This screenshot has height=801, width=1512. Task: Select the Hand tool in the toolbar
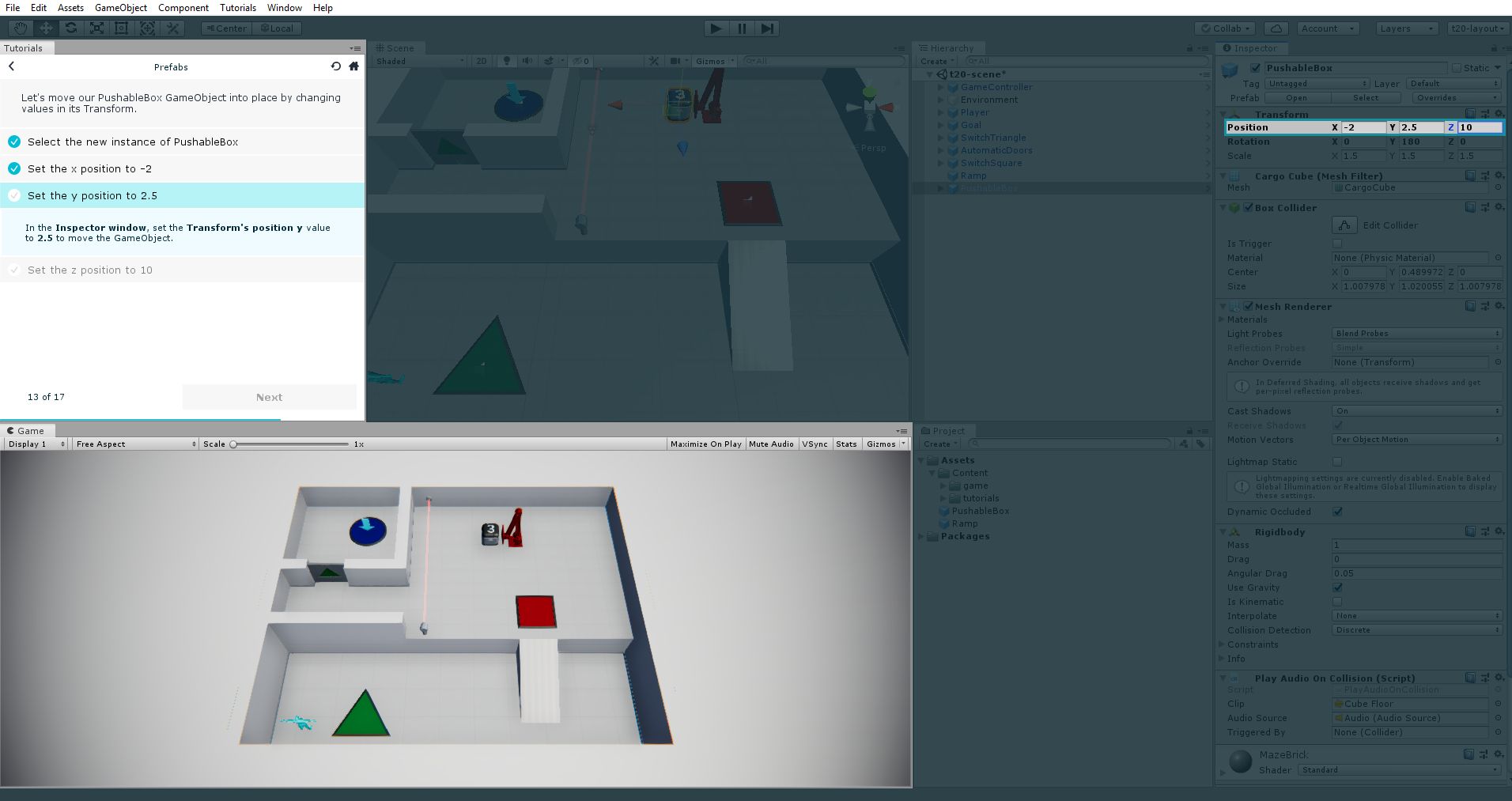click(x=20, y=28)
